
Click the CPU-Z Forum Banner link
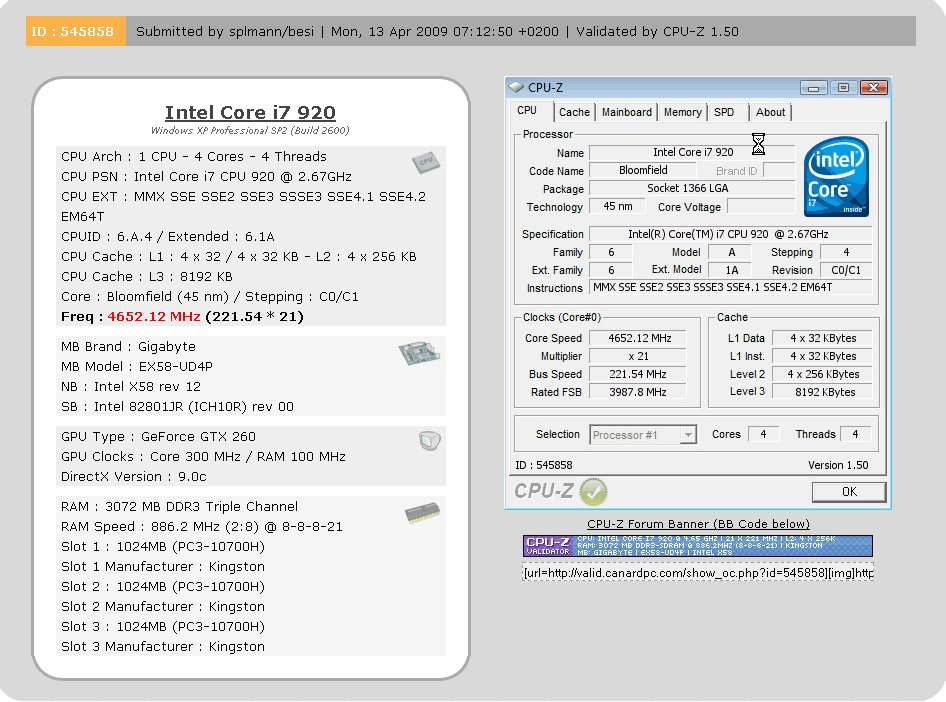(x=698, y=524)
